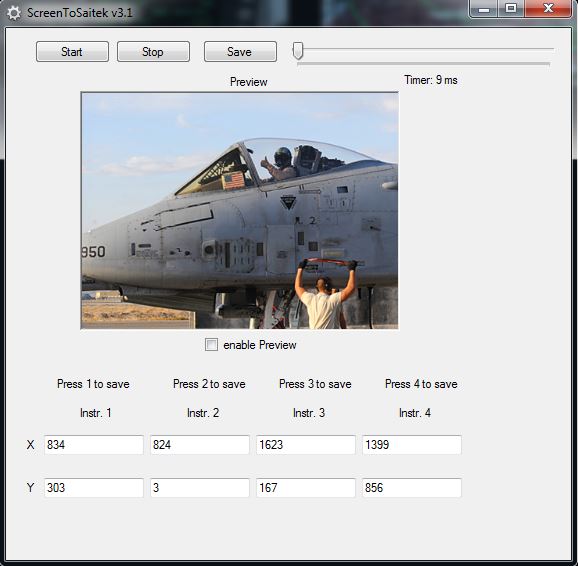The height and width of the screenshot is (566, 578).
Task: Click the Start button
Action: tap(72, 52)
